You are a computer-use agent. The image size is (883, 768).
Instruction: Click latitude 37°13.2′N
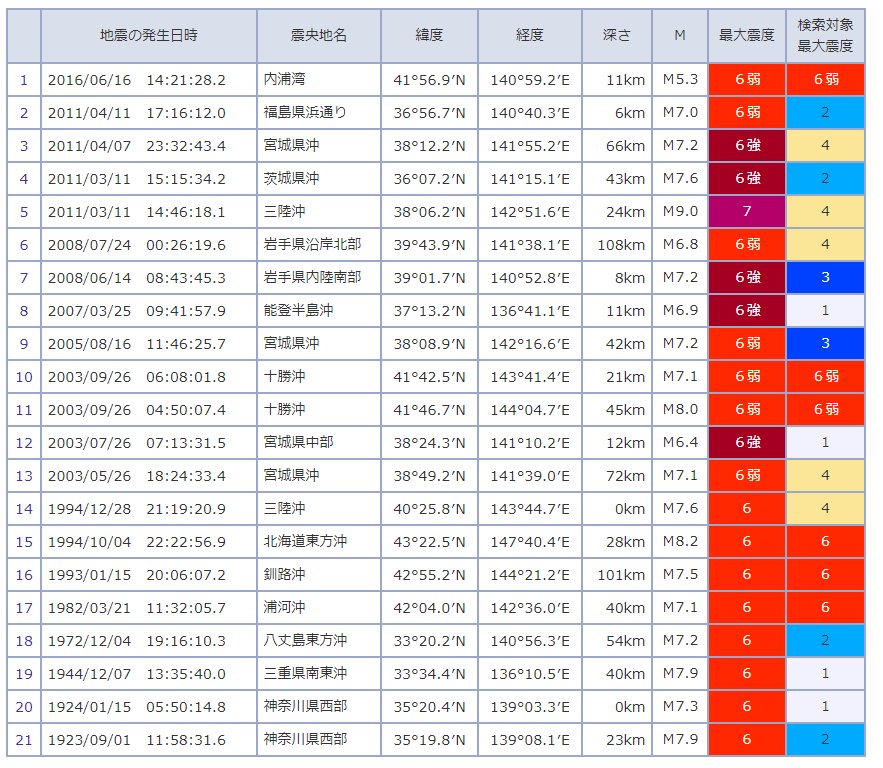[429, 311]
